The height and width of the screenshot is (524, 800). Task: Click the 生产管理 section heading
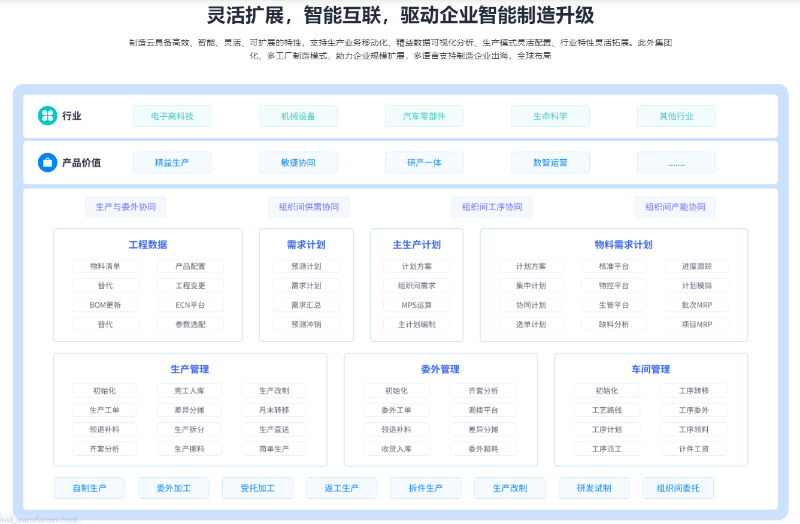point(190,369)
